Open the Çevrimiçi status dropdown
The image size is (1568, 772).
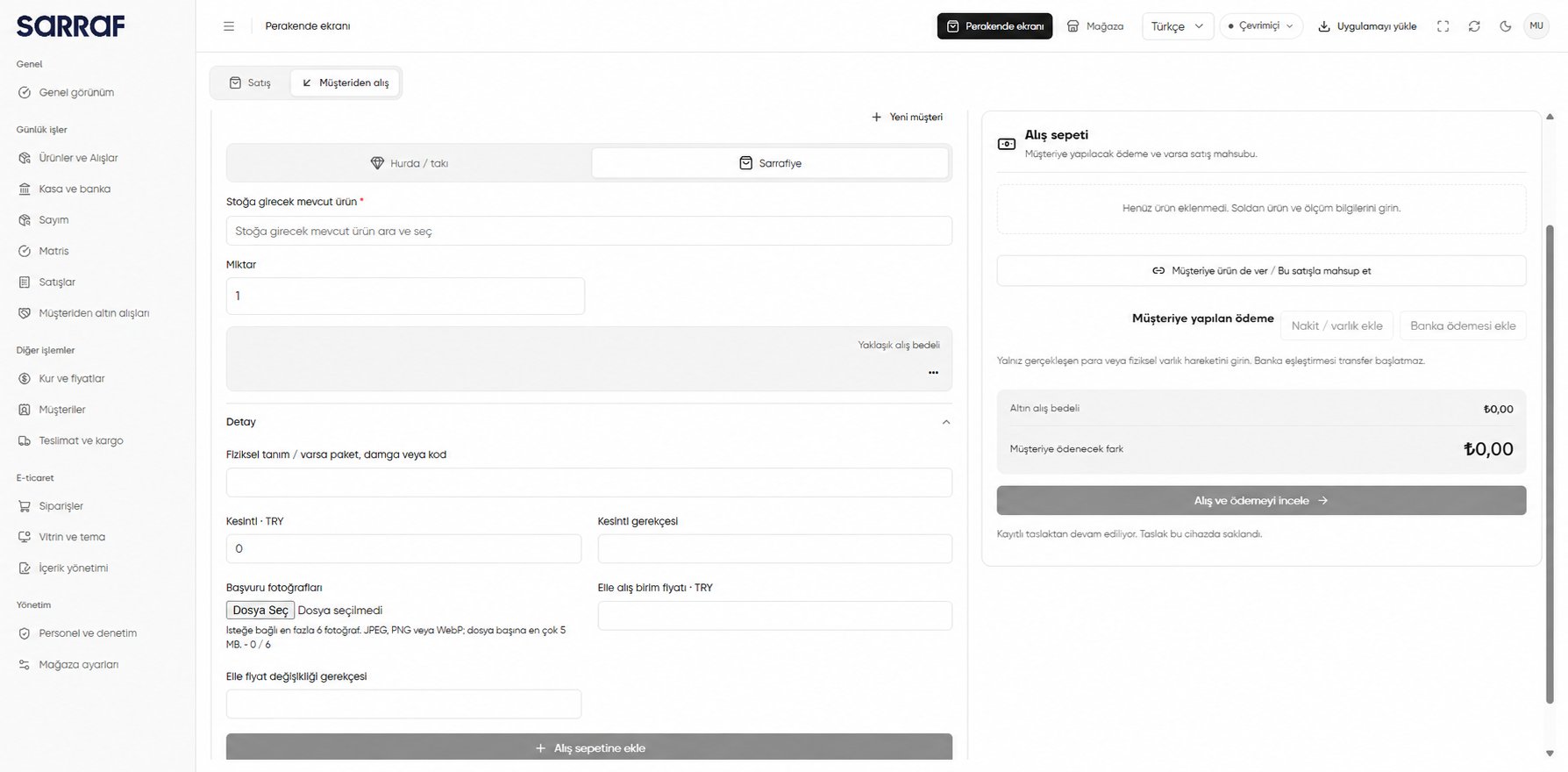pyautogui.click(x=1261, y=26)
